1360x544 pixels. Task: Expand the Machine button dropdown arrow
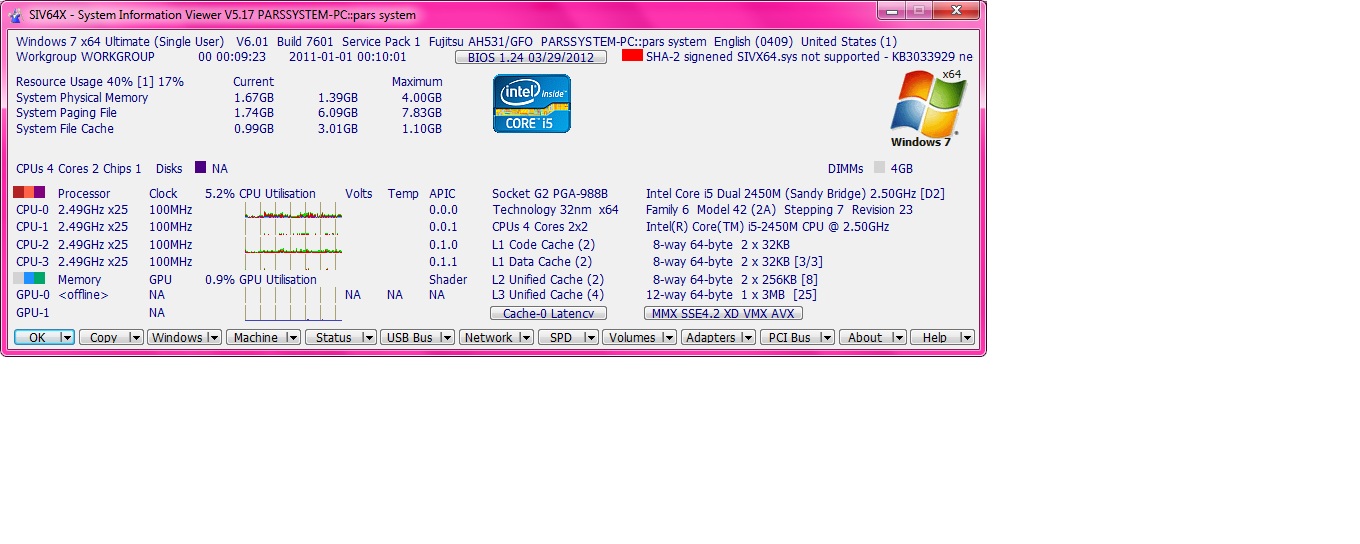293,338
